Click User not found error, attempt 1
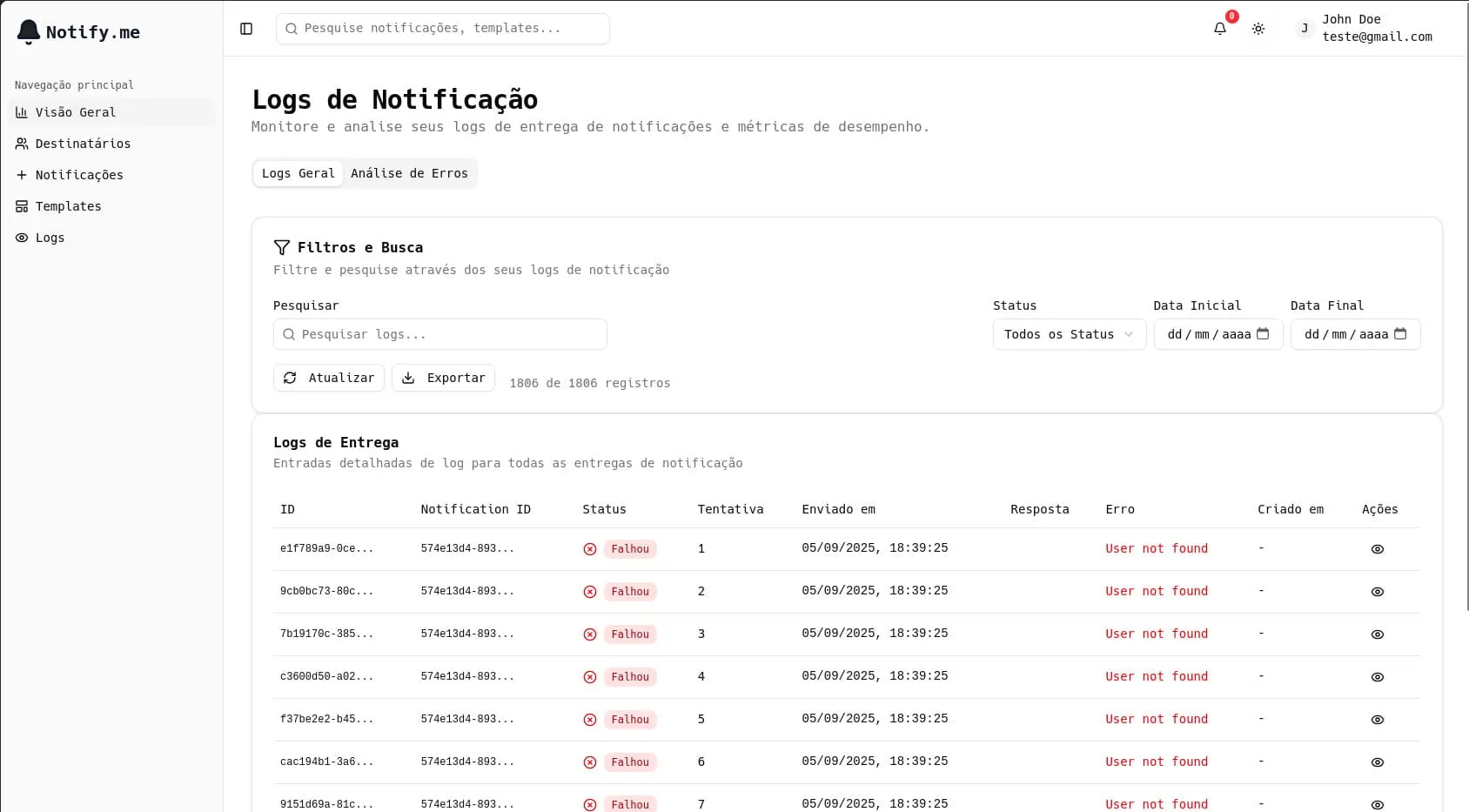The image size is (1469, 812). tap(1157, 548)
